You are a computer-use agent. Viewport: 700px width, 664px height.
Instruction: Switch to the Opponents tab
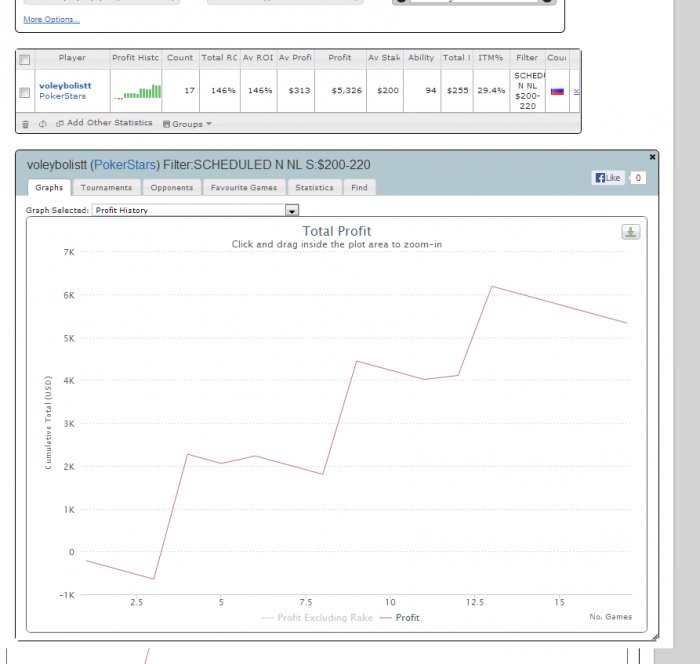(172, 188)
